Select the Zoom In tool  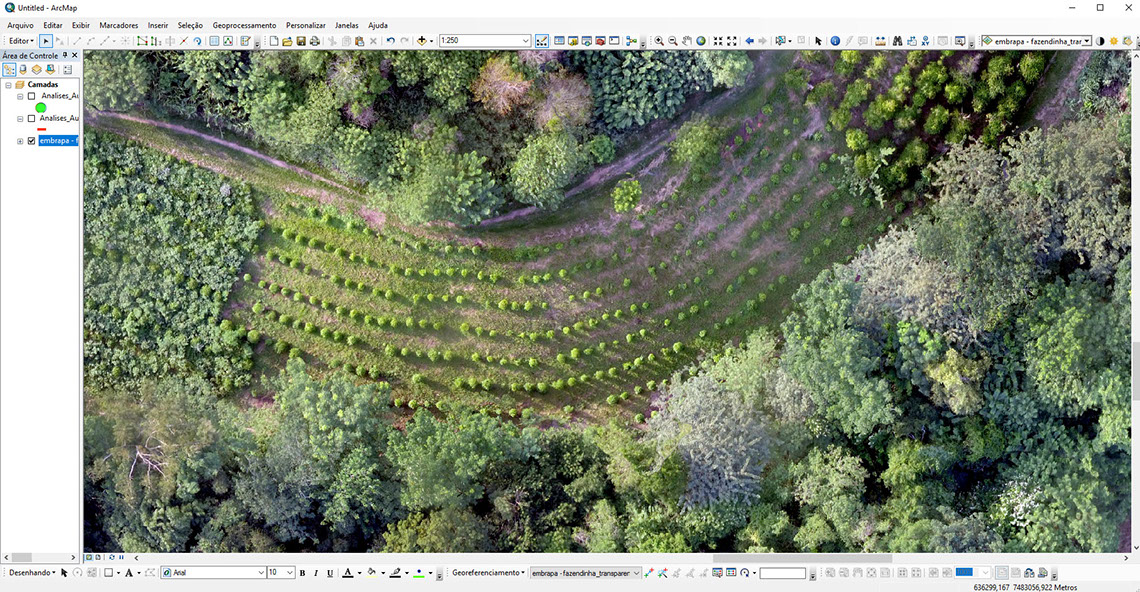658,41
